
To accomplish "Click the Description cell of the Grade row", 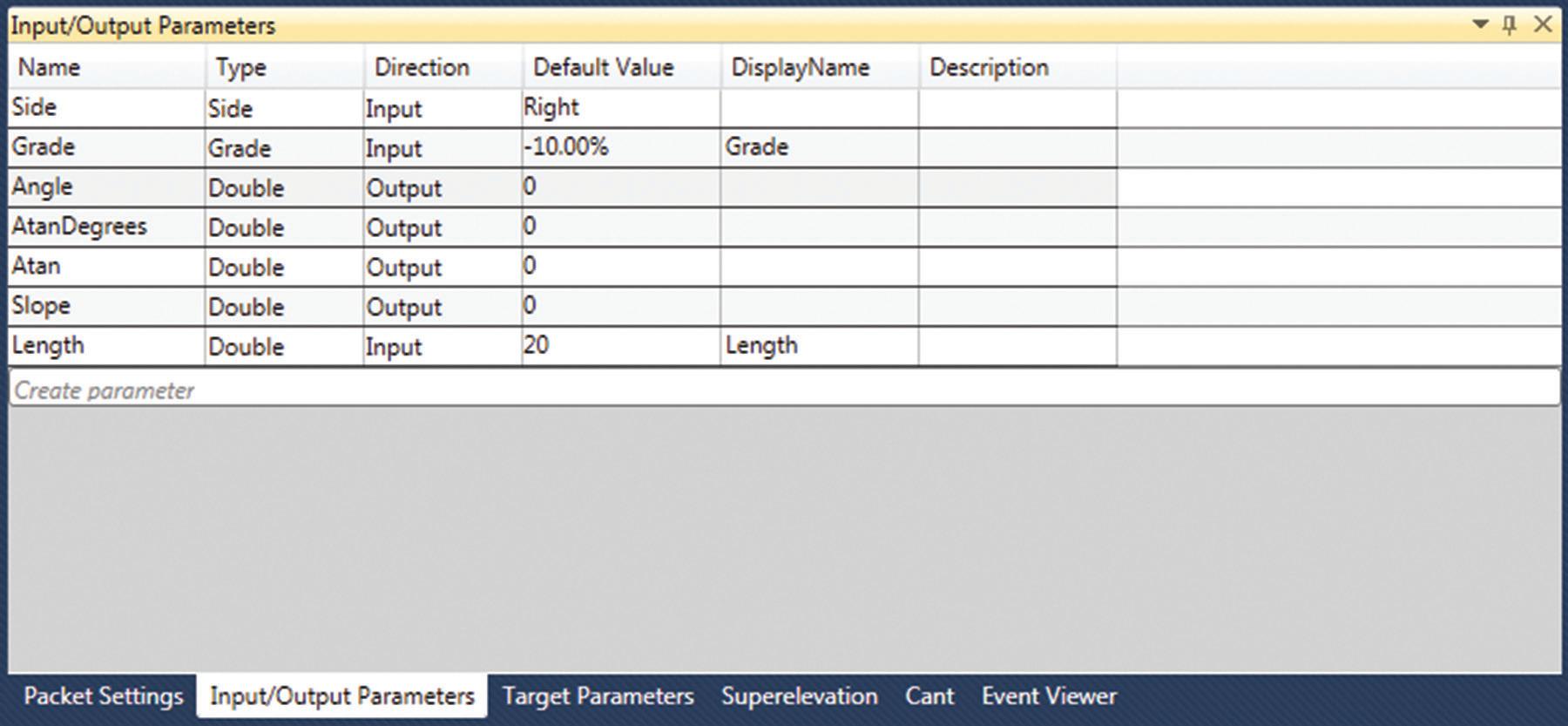I will 1017,147.
